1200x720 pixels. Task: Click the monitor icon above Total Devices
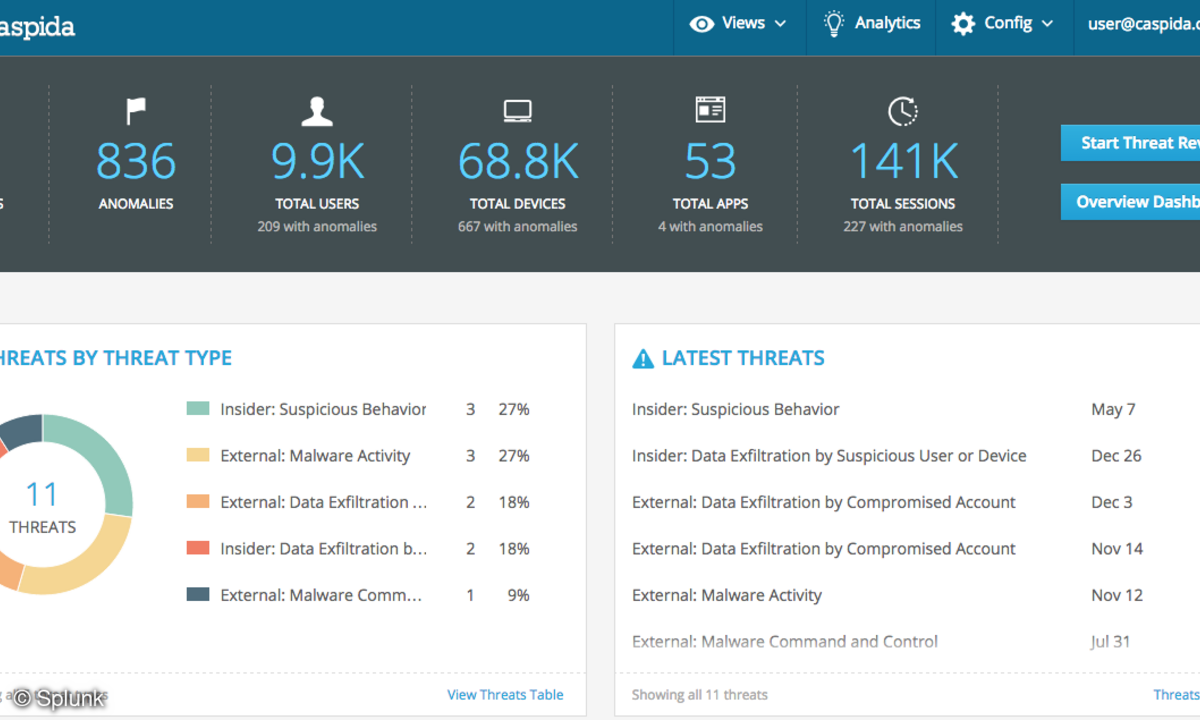(517, 110)
